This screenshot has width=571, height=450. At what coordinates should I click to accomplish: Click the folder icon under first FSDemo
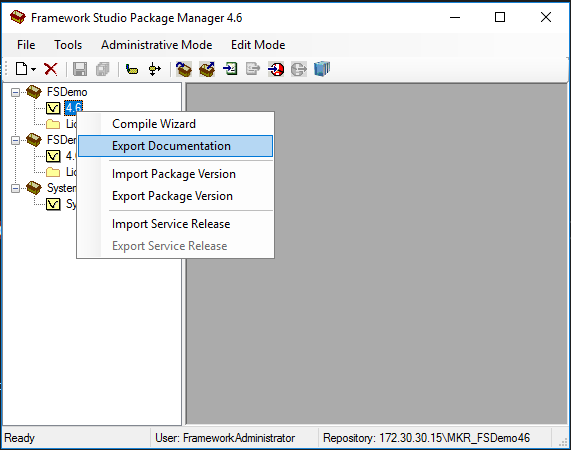(53, 124)
